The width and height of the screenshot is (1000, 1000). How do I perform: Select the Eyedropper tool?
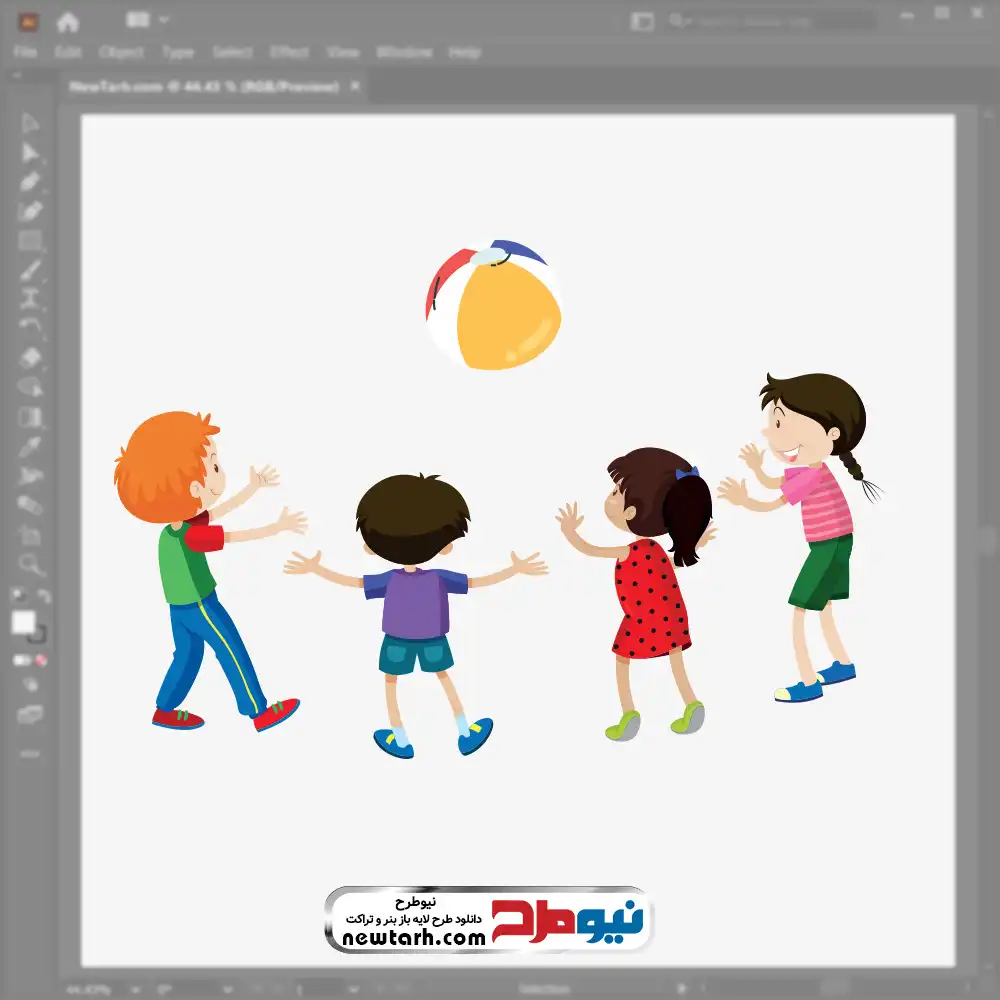pos(30,446)
